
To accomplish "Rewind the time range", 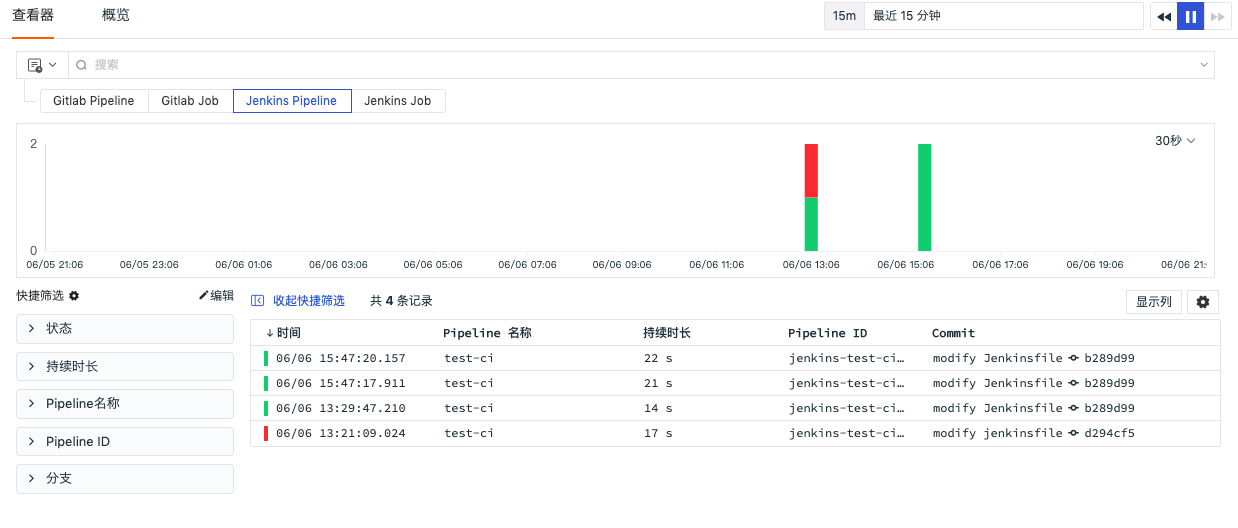I will [x=1164, y=16].
